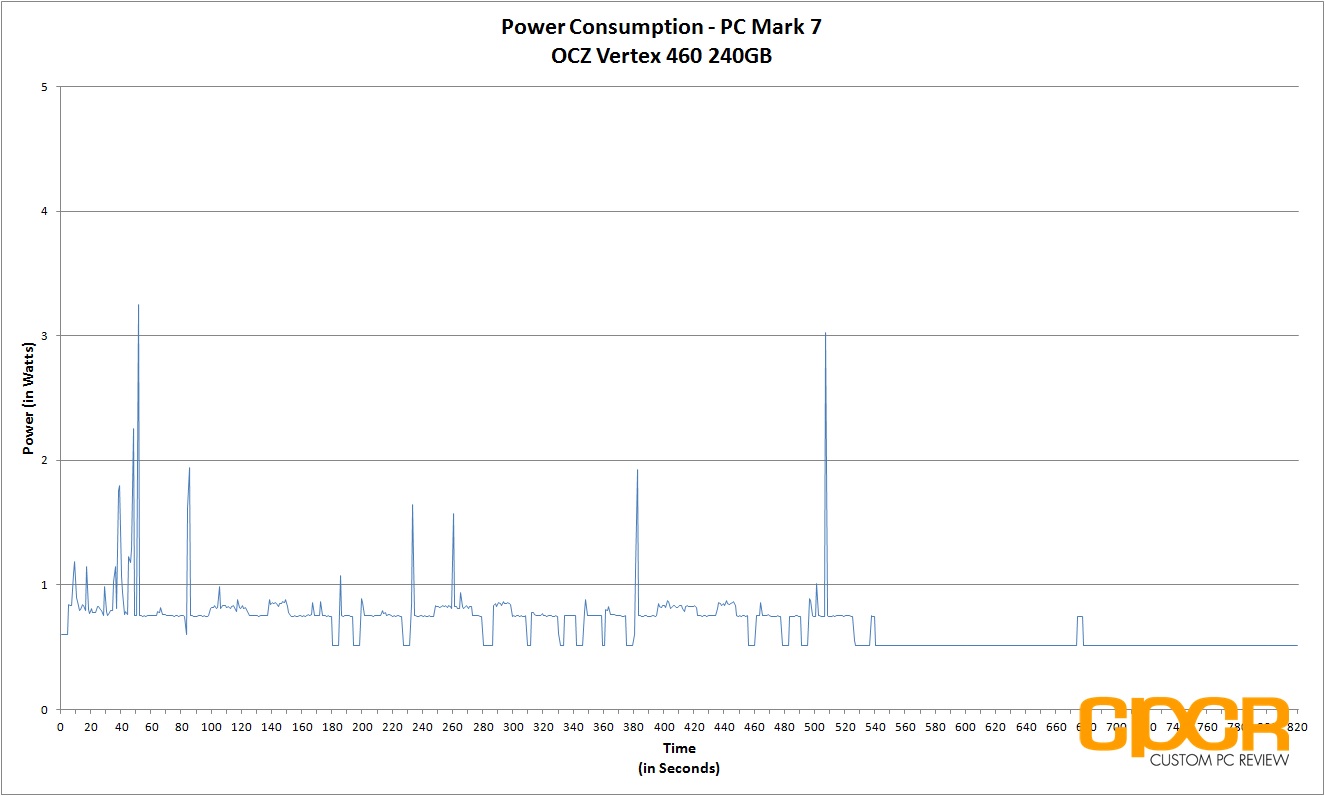Click the tallest power spike peak above 3 watts
Viewport: 1325px width, 796px height.
click(x=138, y=305)
